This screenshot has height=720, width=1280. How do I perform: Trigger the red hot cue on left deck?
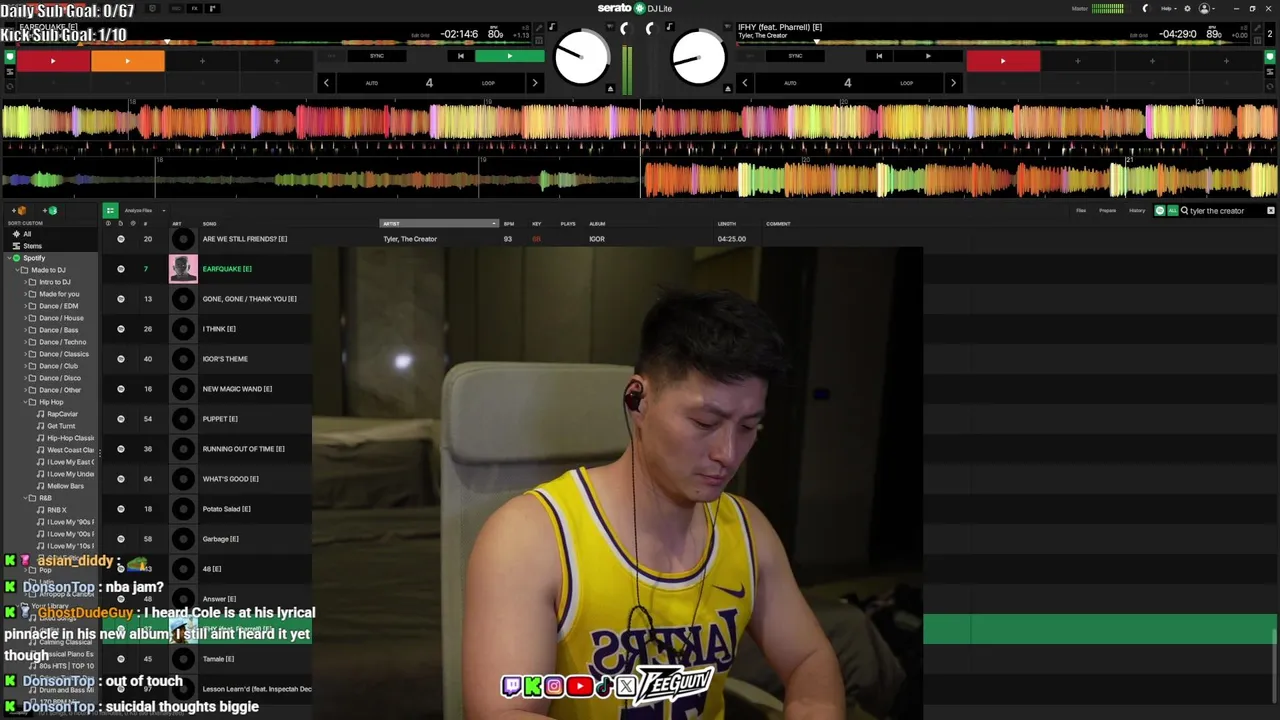pos(53,61)
